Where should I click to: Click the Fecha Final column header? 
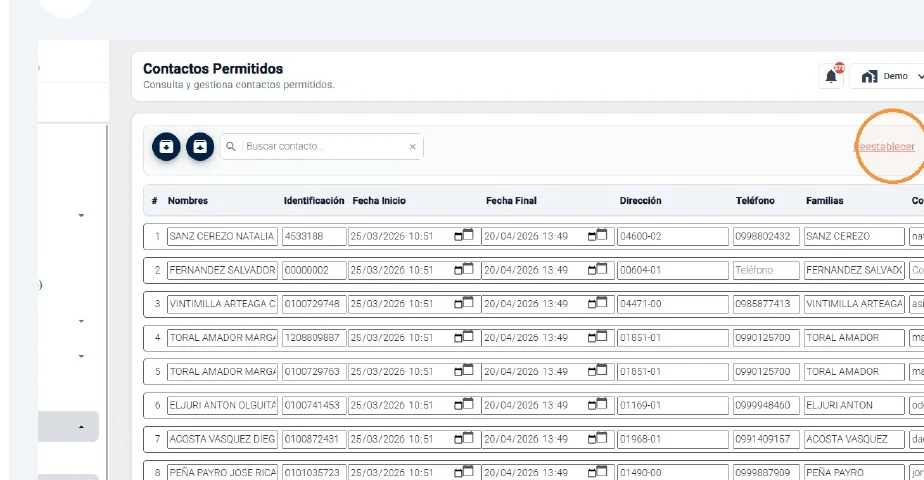click(511, 201)
